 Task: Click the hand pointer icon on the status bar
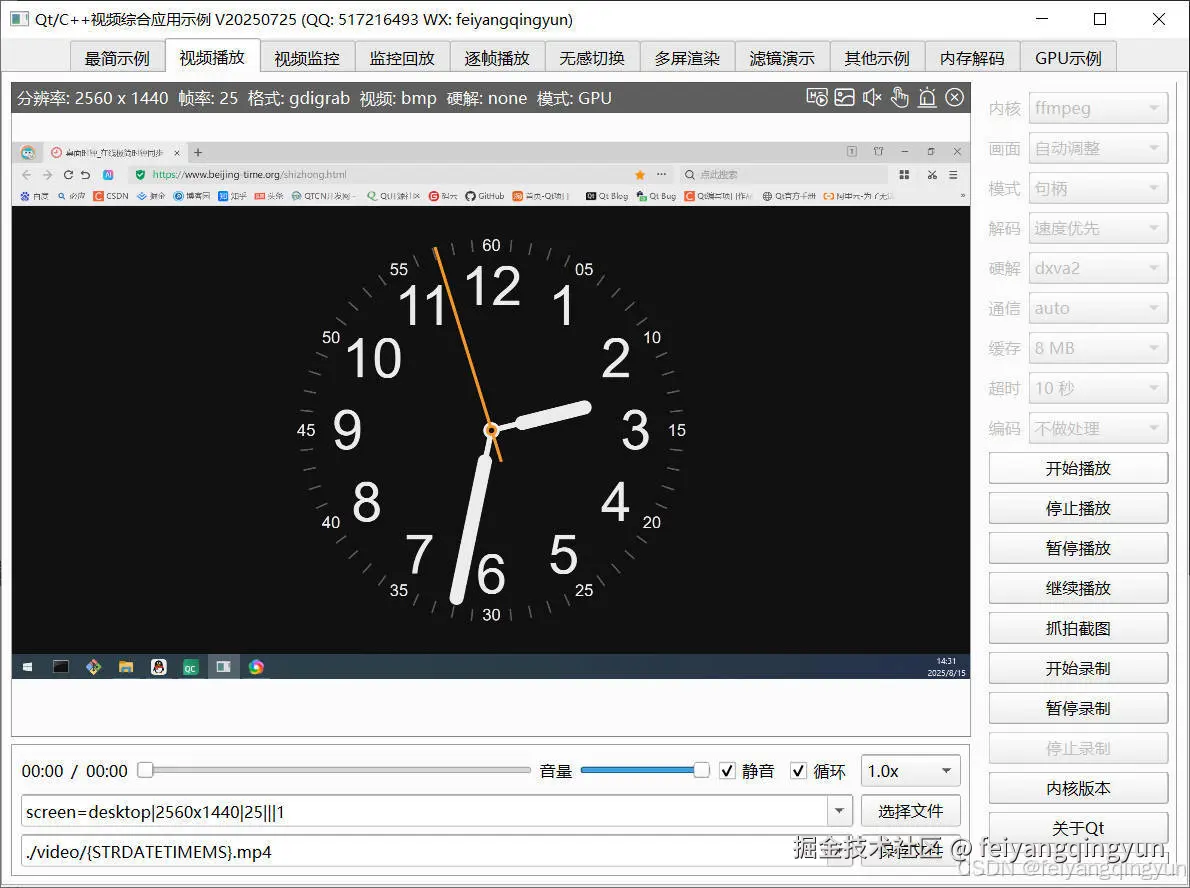(899, 97)
